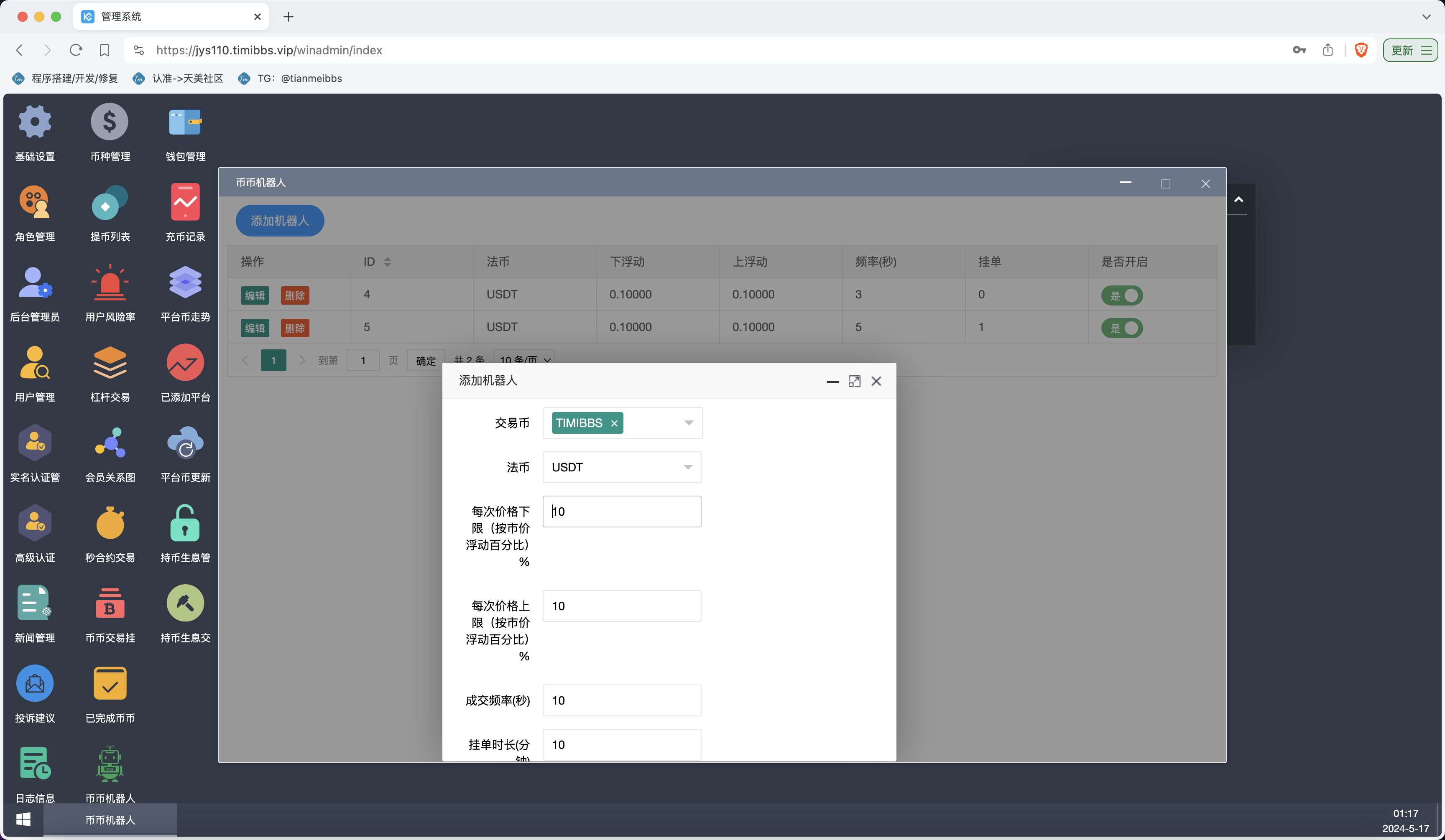The height and width of the screenshot is (840, 1445).
Task: Open 角色管理 icon
Action: tap(34, 202)
